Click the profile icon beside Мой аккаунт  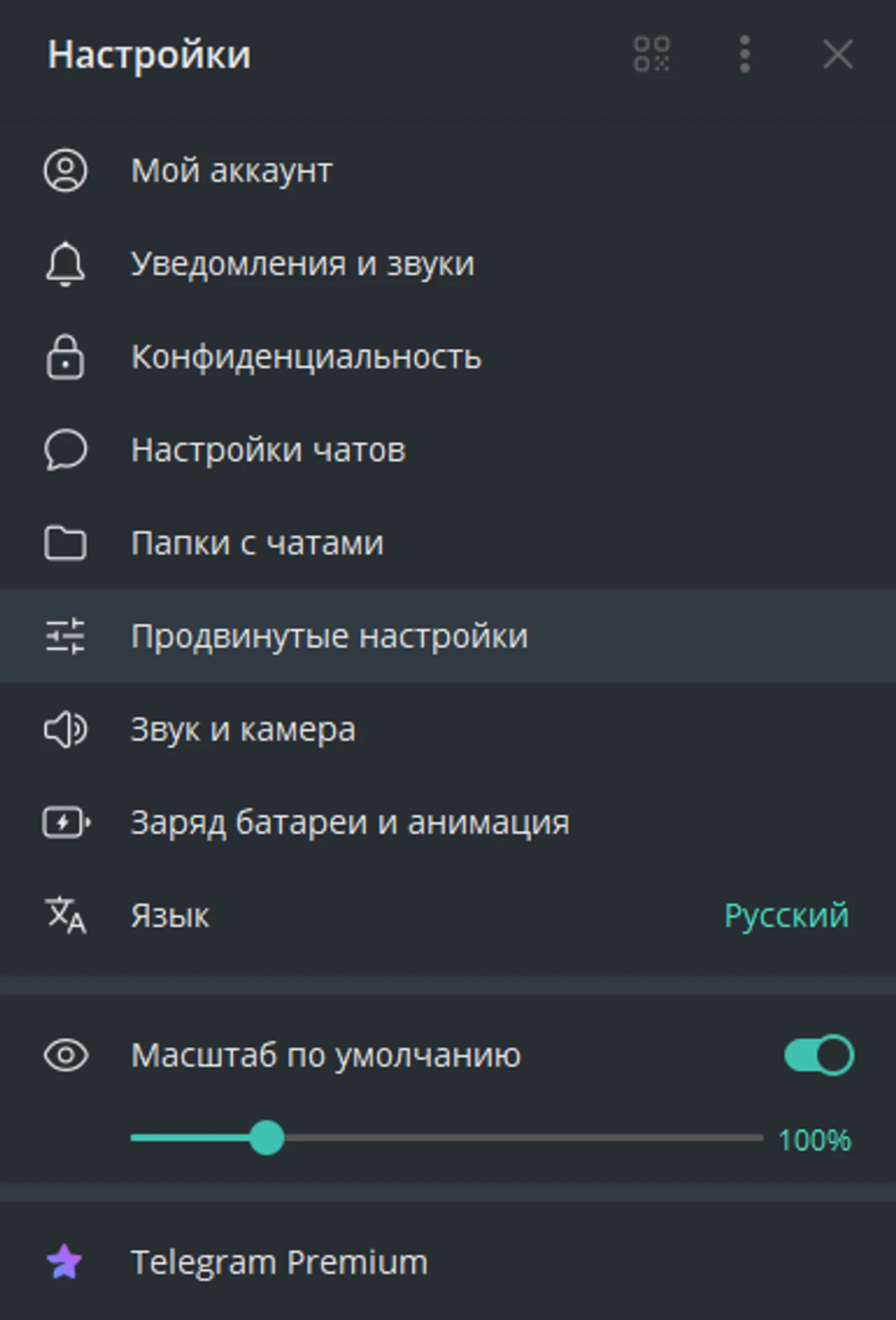click(x=65, y=170)
